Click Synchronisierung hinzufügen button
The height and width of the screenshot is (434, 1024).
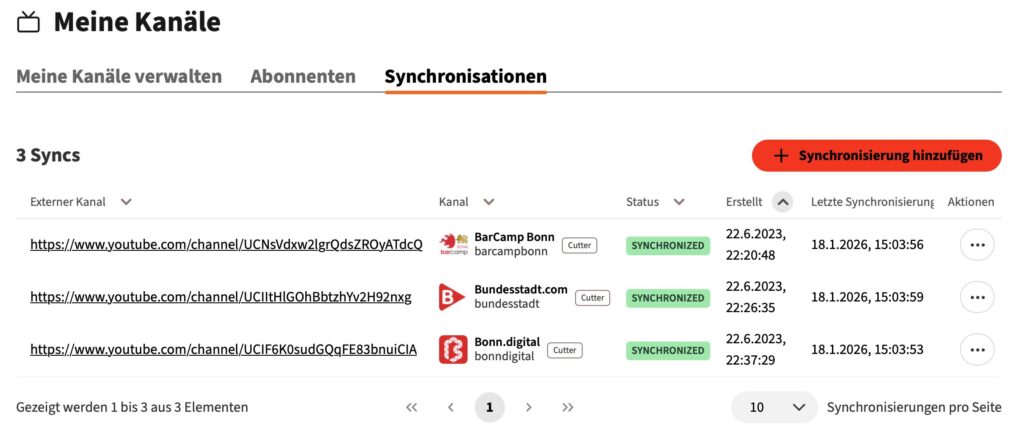point(876,156)
